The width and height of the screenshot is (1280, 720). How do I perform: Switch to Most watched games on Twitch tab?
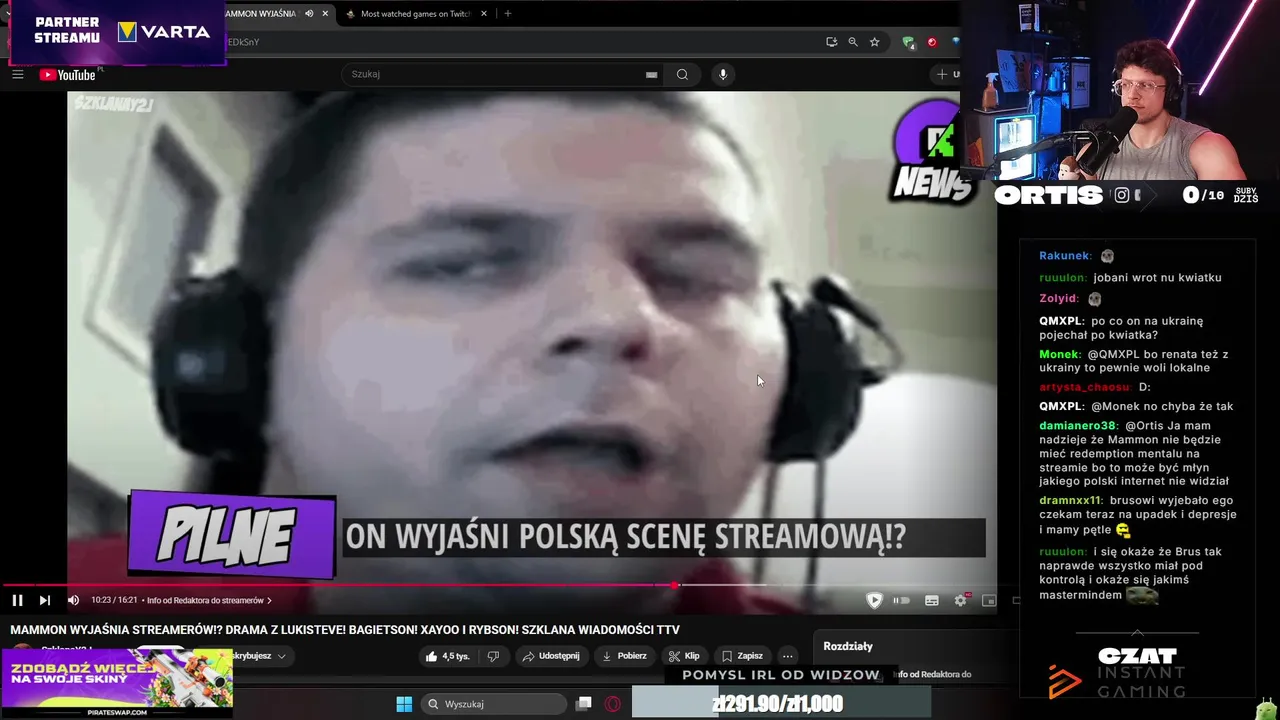pos(415,14)
